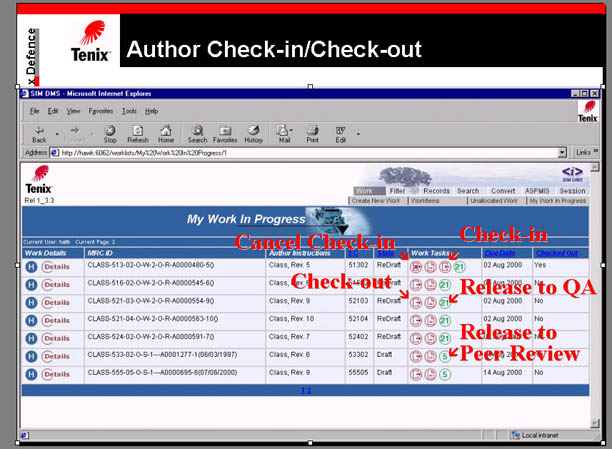This screenshot has width=612, height=449.
Task: Click the page scrollbar up arrow
Action: pos(595,167)
